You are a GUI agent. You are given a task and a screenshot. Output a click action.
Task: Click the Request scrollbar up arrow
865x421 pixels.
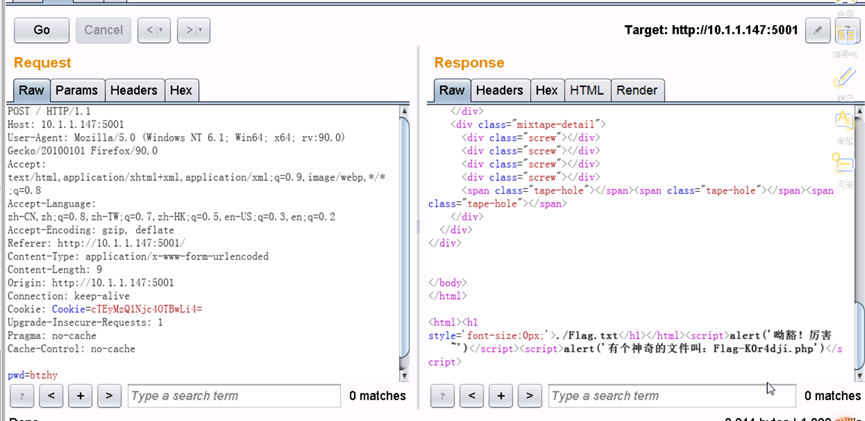point(404,110)
